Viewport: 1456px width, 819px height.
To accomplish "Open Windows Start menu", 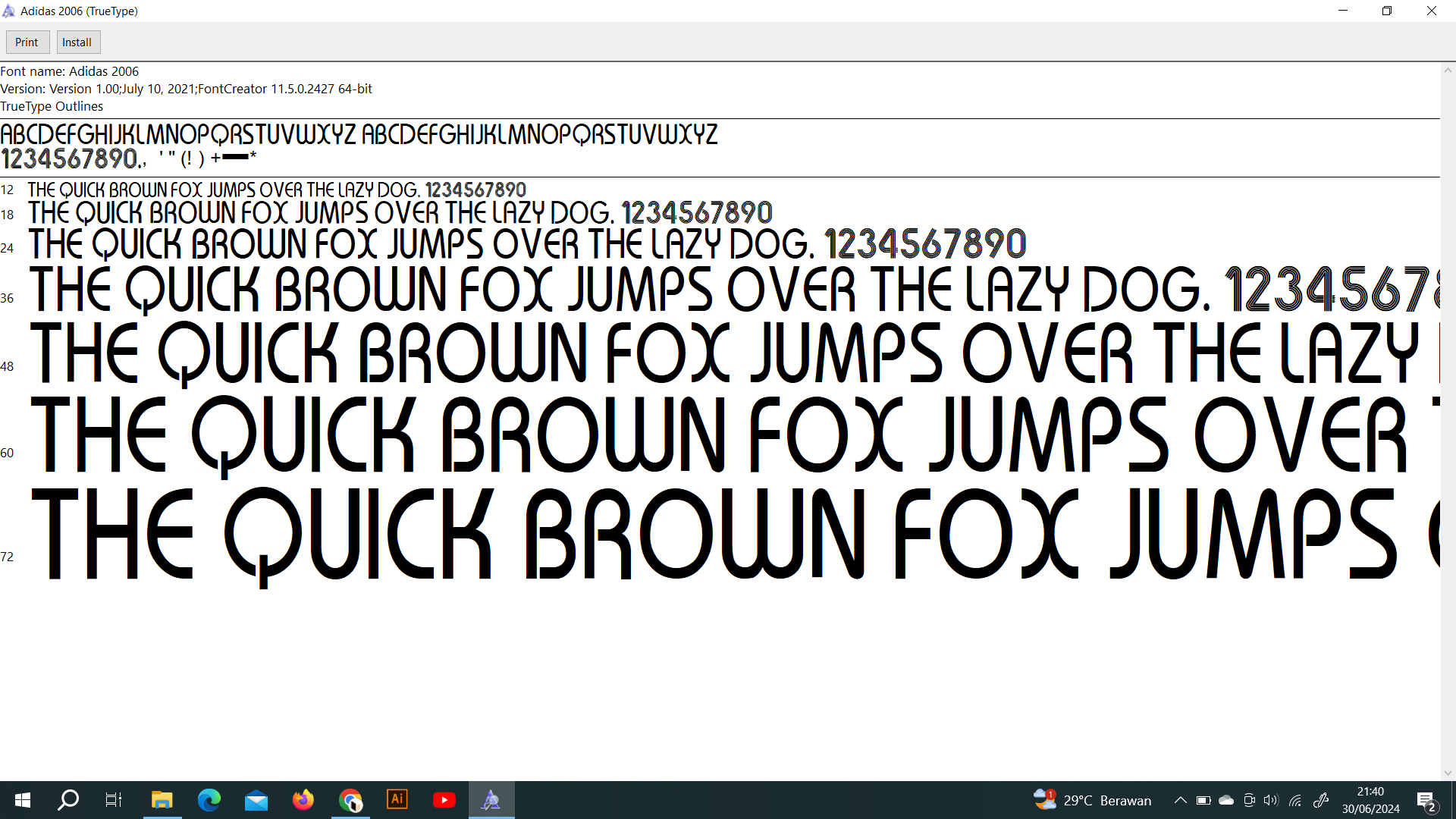I will pyautogui.click(x=23, y=800).
